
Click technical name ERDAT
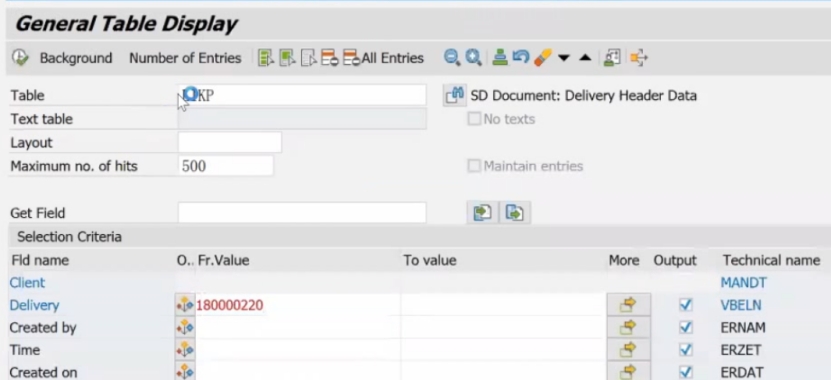(742, 372)
